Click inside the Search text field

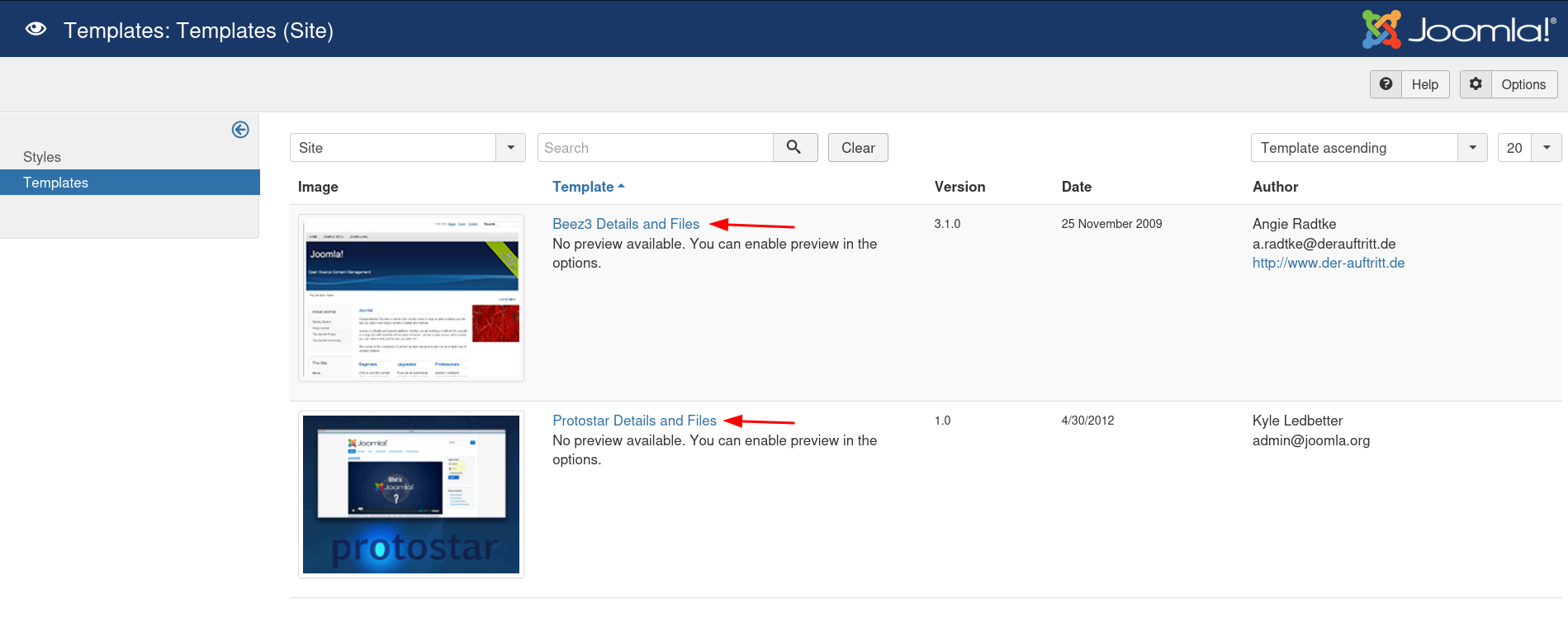(655, 148)
